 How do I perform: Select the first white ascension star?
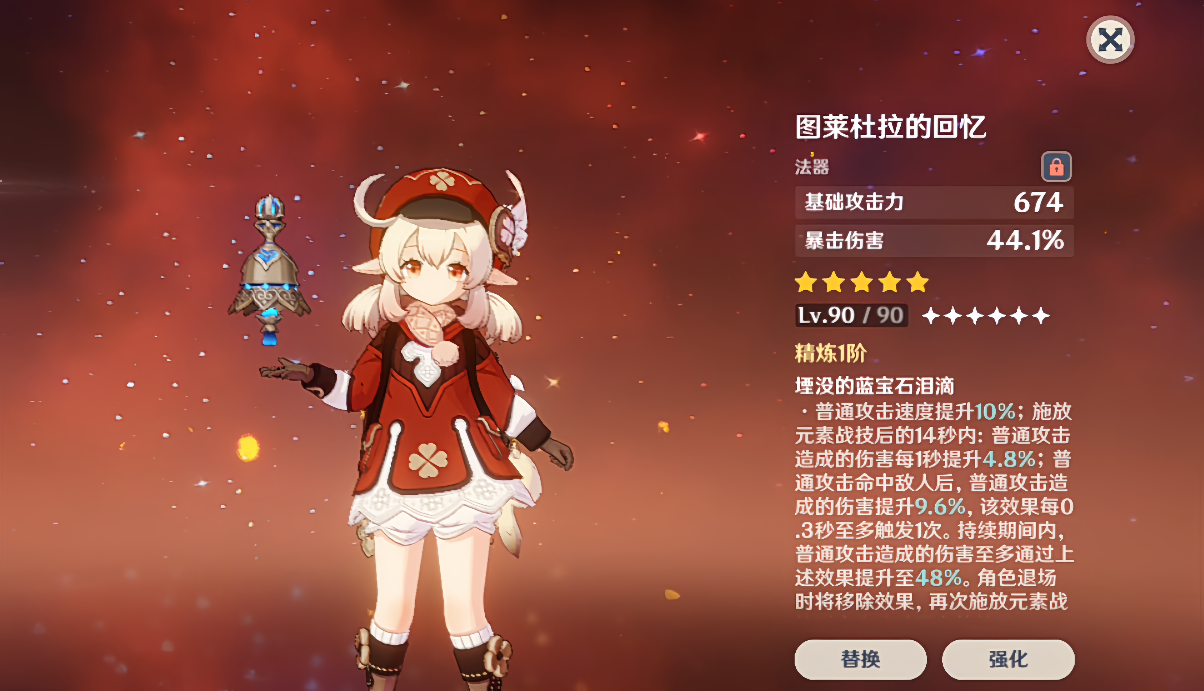[x=930, y=316]
